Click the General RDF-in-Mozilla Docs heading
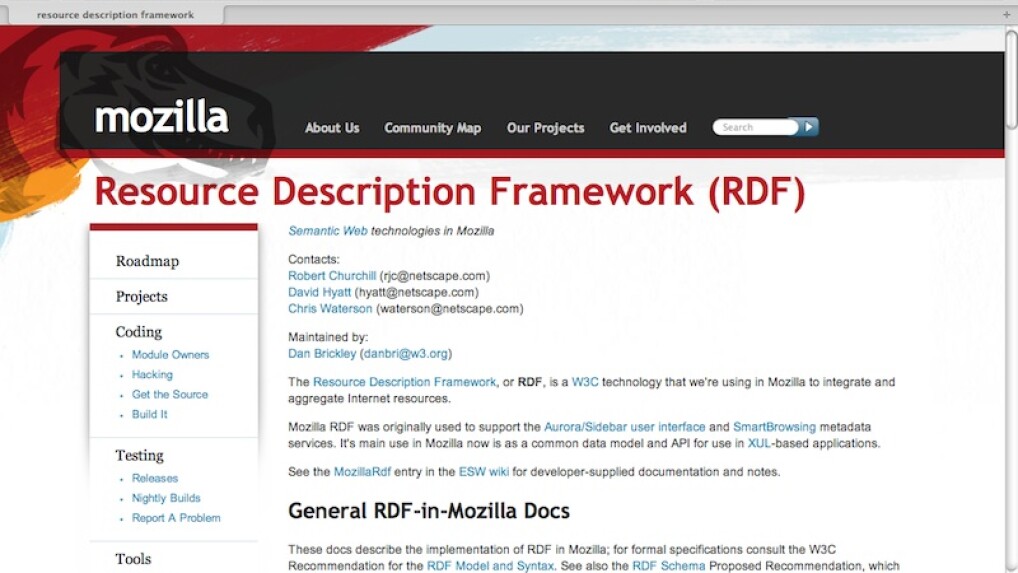1018x573 pixels. tap(428, 511)
